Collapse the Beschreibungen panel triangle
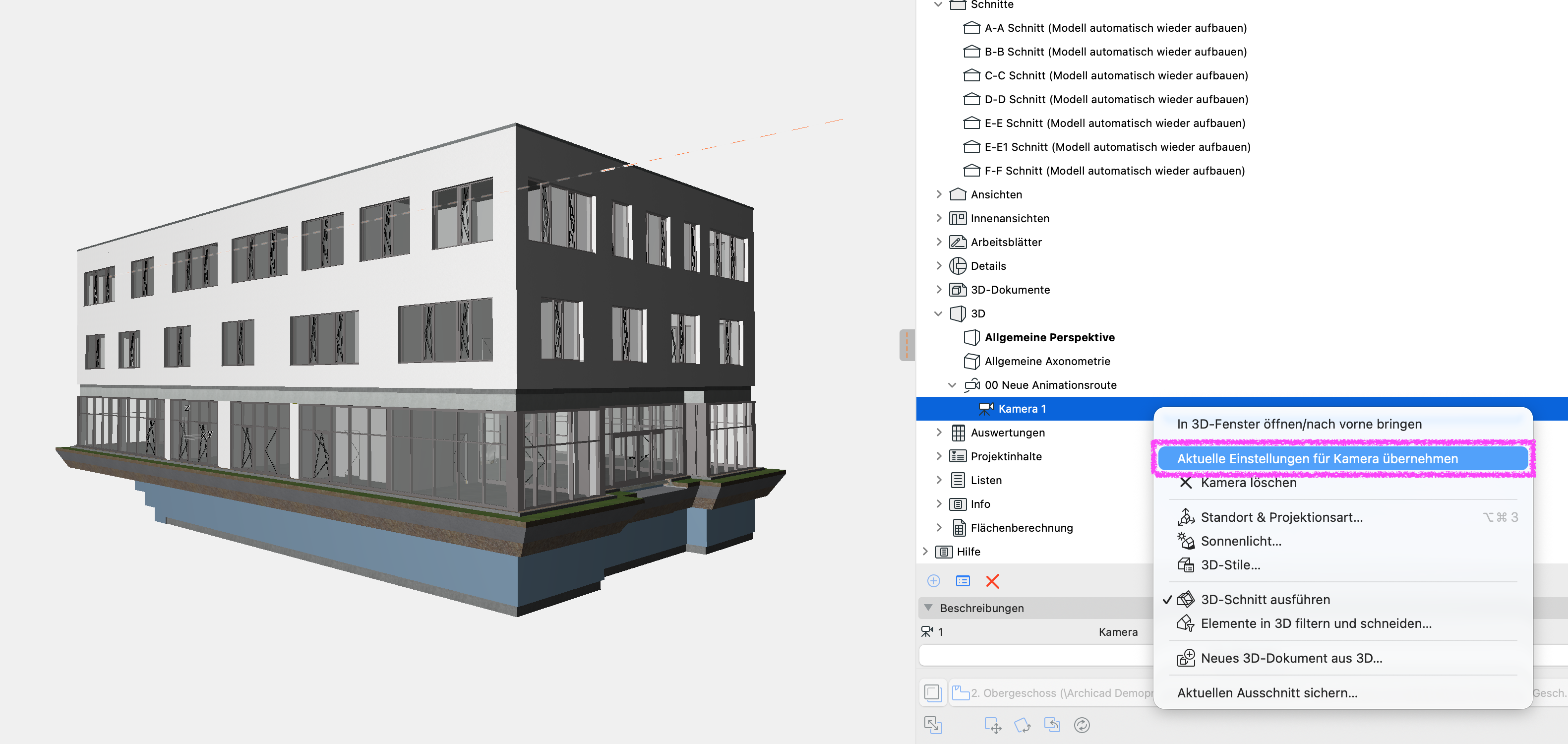This screenshot has width=1568, height=744. 928,607
